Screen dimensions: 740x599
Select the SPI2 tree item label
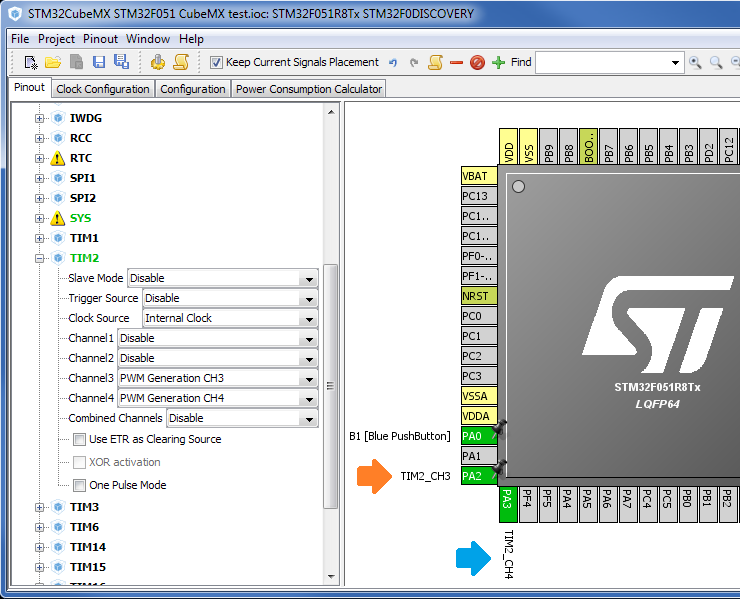point(83,198)
